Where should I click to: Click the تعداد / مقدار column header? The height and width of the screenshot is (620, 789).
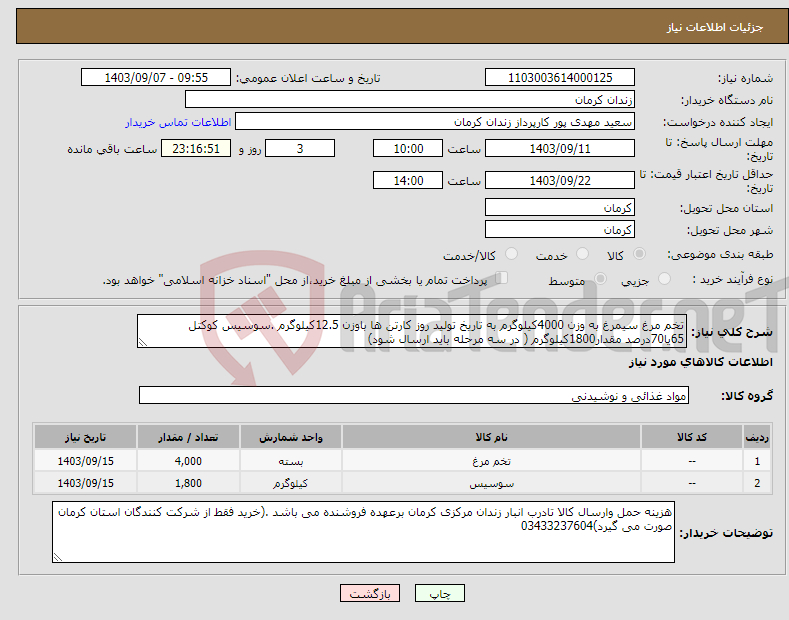(188, 437)
